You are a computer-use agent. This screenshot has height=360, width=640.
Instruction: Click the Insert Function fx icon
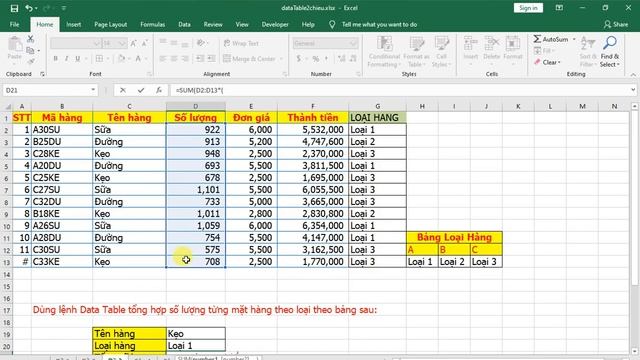pos(159,90)
